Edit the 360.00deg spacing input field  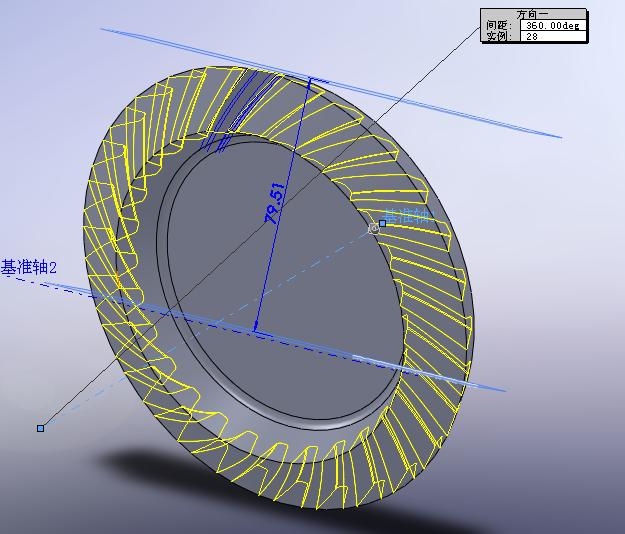[x=553, y=26]
